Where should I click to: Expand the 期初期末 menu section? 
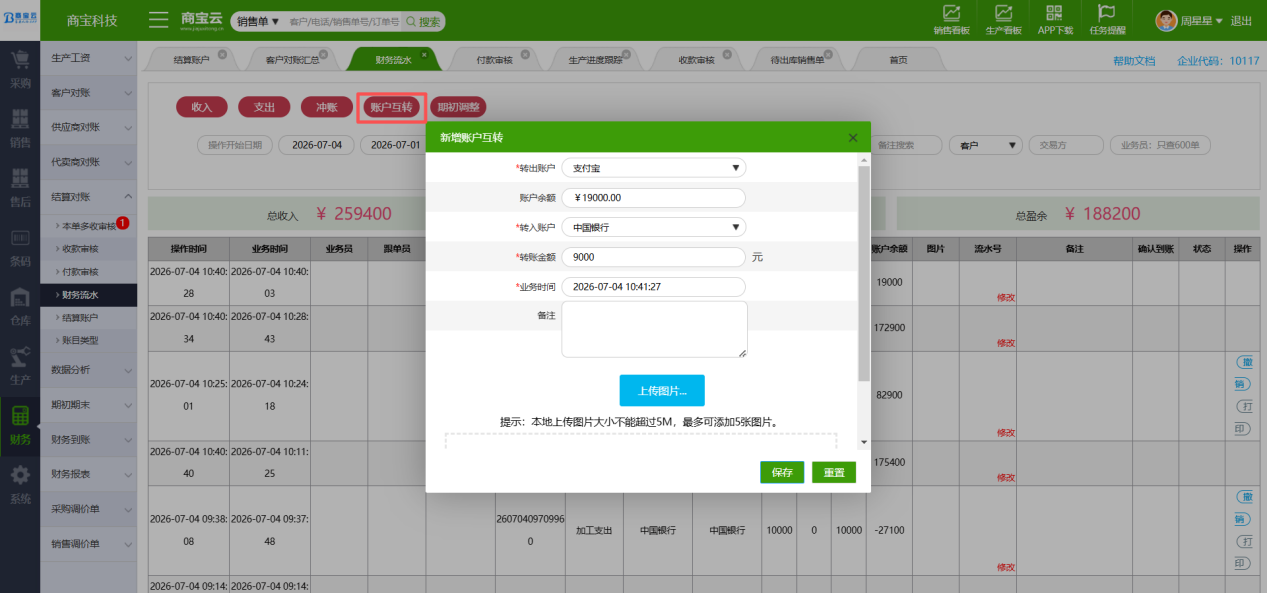pos(89,404)
